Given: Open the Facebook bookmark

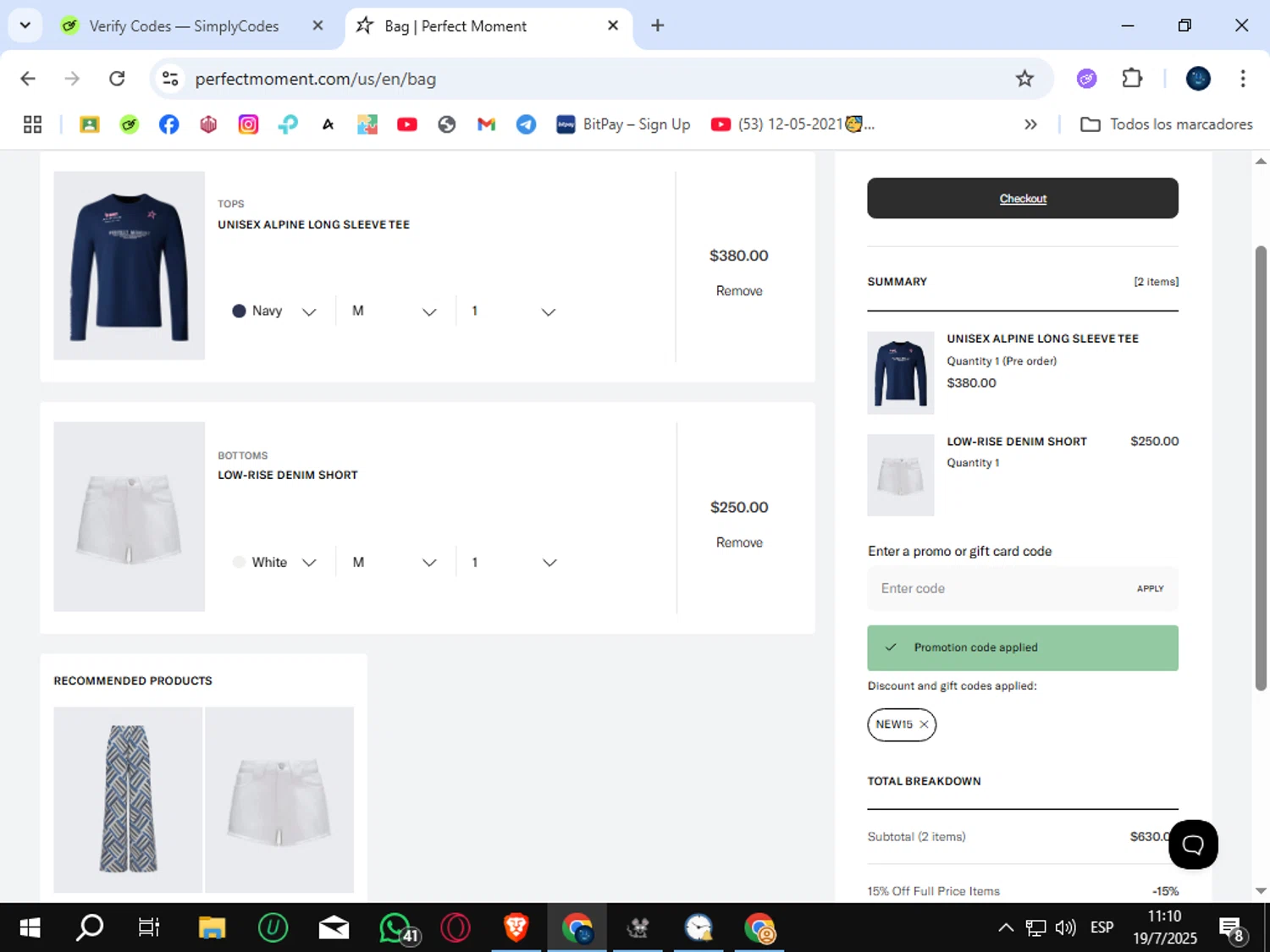Looking at the screenshot, I should [168, 124].
